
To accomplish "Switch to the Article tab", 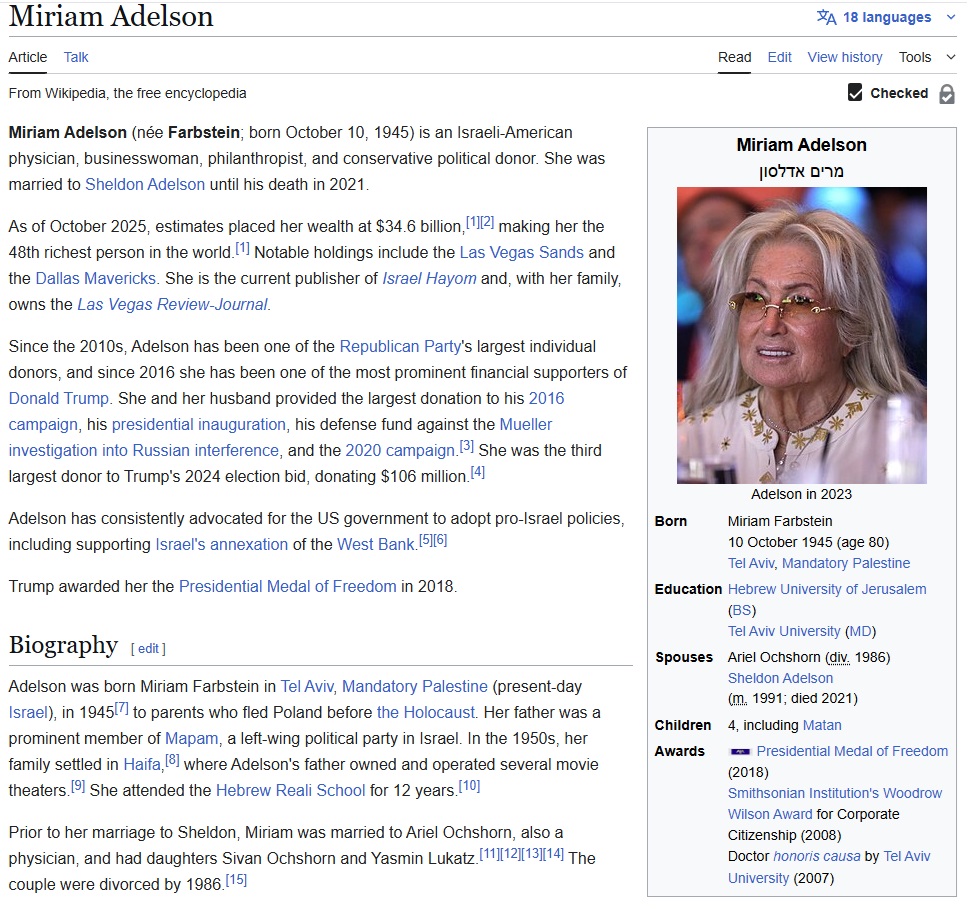I will pyautogui.click(x=27, y=57).
